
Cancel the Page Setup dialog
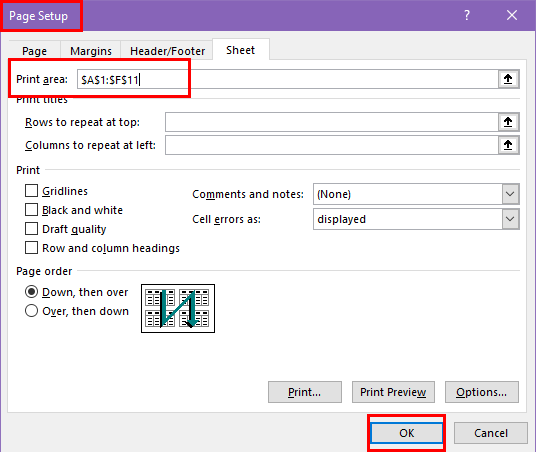(x=491, y=433)
